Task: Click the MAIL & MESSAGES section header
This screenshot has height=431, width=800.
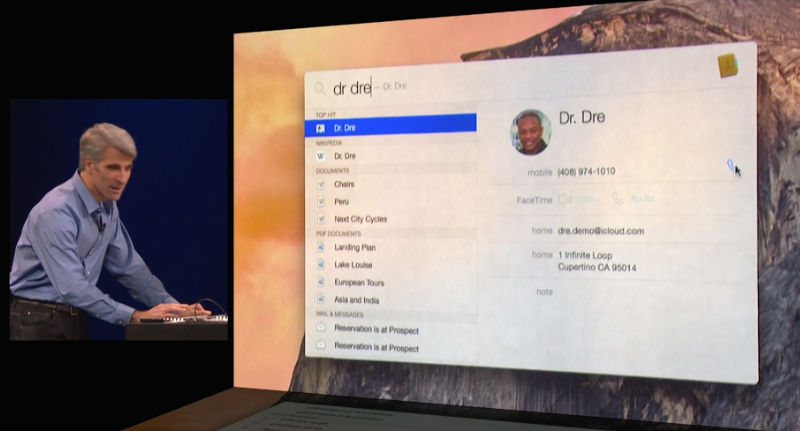Action: [x=340, y=314]
